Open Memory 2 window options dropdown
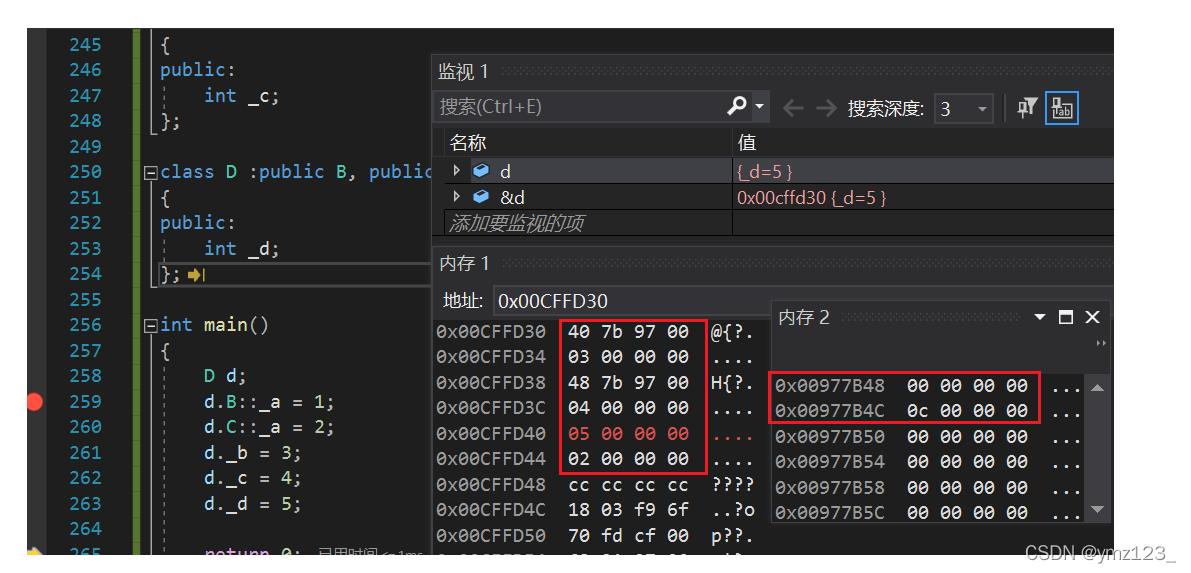The image size is (1191, 573). point(1041,317)
